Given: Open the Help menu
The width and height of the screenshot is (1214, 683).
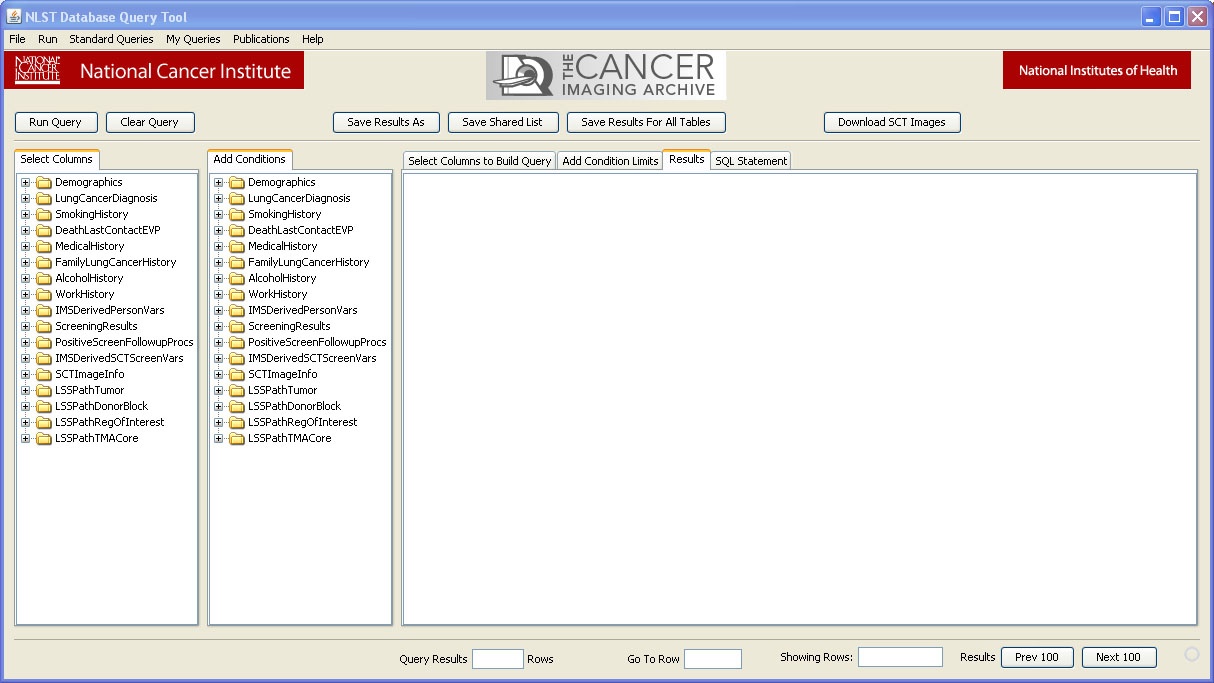Looking at the screenshot, I should click(313, 39).
